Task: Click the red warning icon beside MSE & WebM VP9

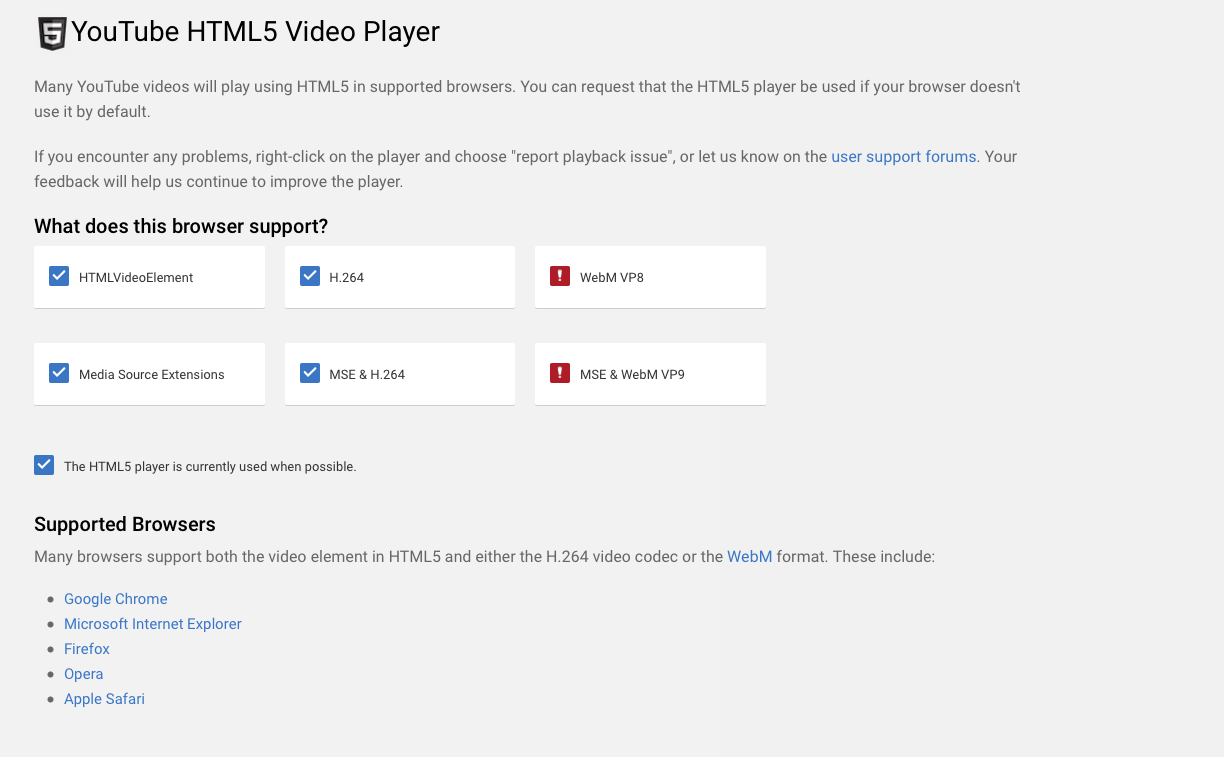Action: point(560,373)
